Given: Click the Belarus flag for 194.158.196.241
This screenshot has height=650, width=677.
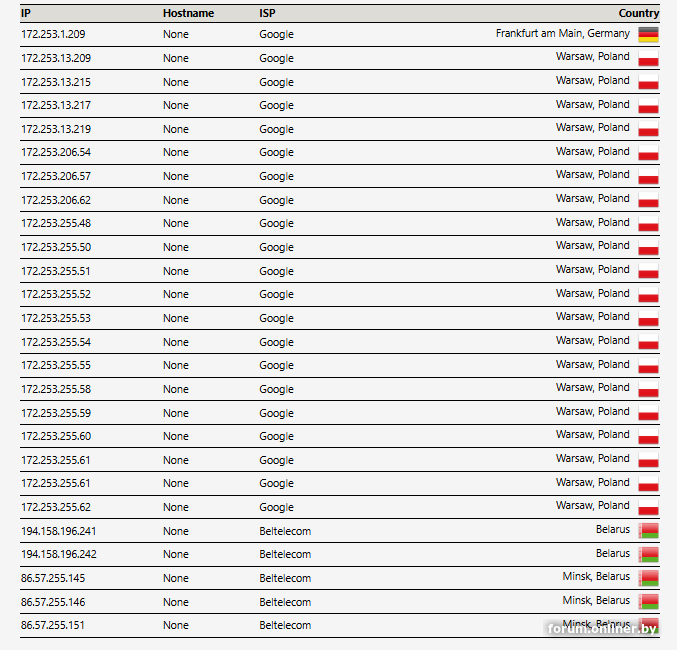Looking at the screenshot, I should coord(648,531).
